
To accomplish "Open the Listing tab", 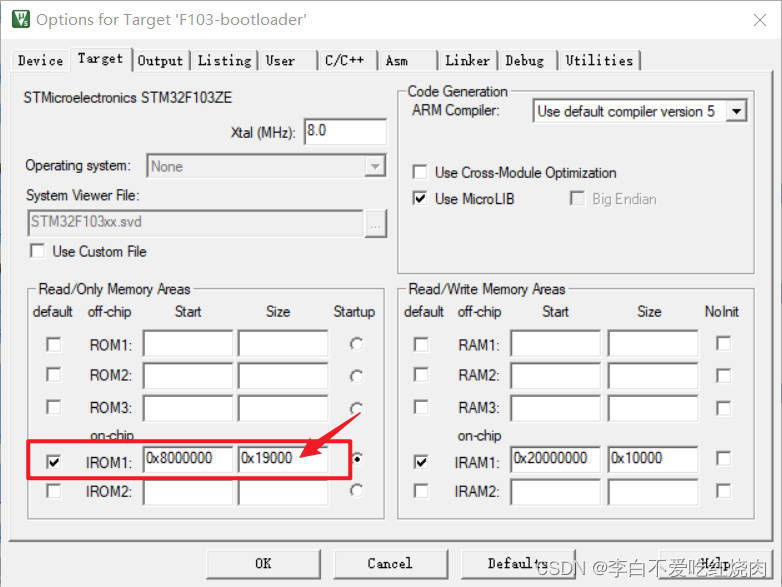I will 224,61.
